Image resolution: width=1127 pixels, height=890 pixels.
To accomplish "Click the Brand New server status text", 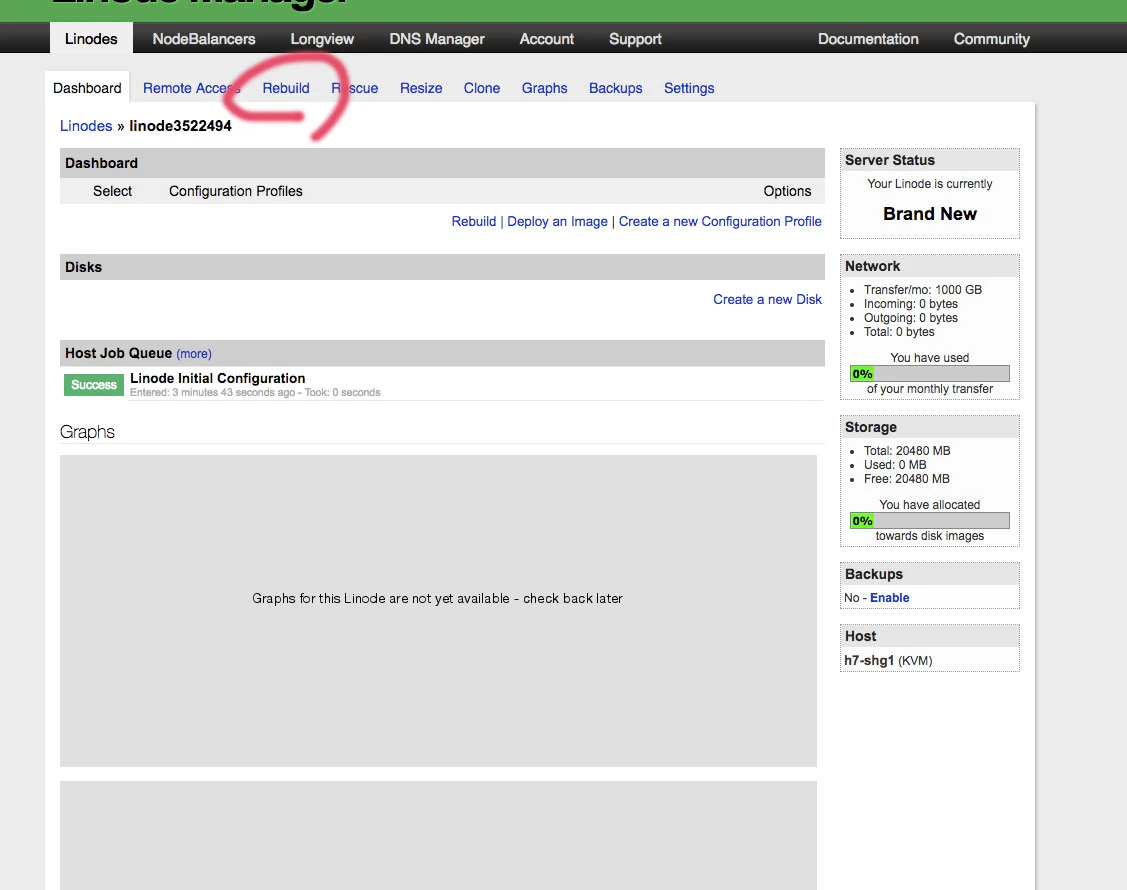I will point(929,214).
